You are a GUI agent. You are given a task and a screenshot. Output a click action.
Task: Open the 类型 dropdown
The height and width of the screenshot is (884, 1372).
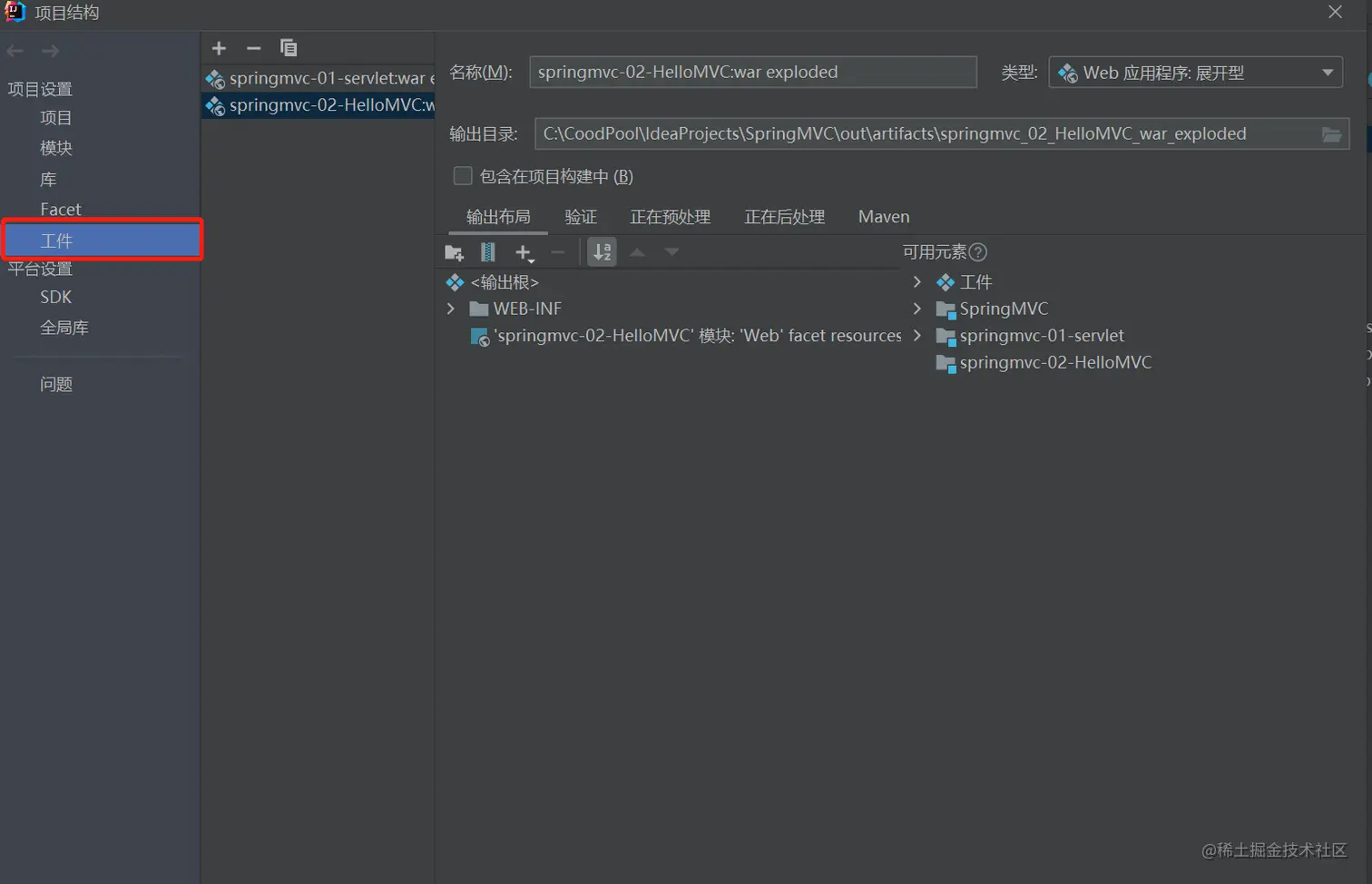click(1195, 73)
